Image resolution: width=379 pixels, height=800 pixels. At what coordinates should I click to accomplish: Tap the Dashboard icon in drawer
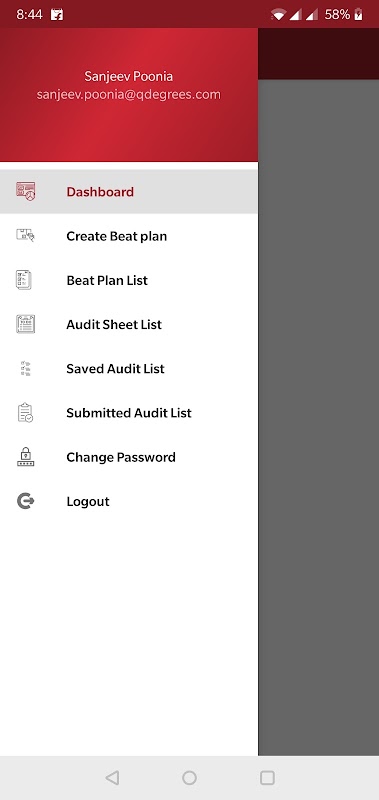pyautogui.click(x=26, y=191)
